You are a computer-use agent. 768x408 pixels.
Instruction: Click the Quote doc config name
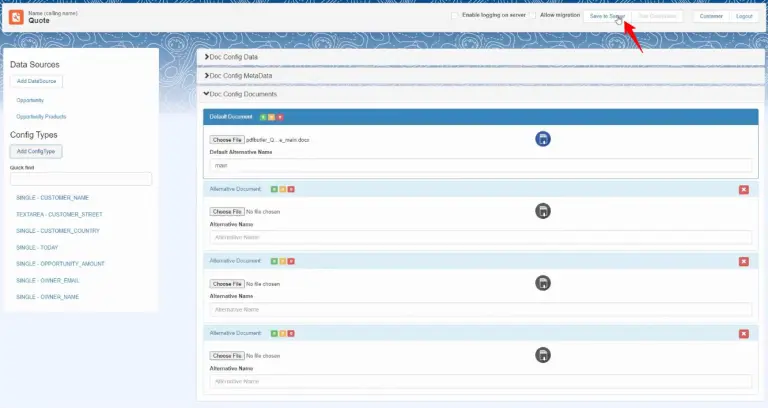point(39,21)
